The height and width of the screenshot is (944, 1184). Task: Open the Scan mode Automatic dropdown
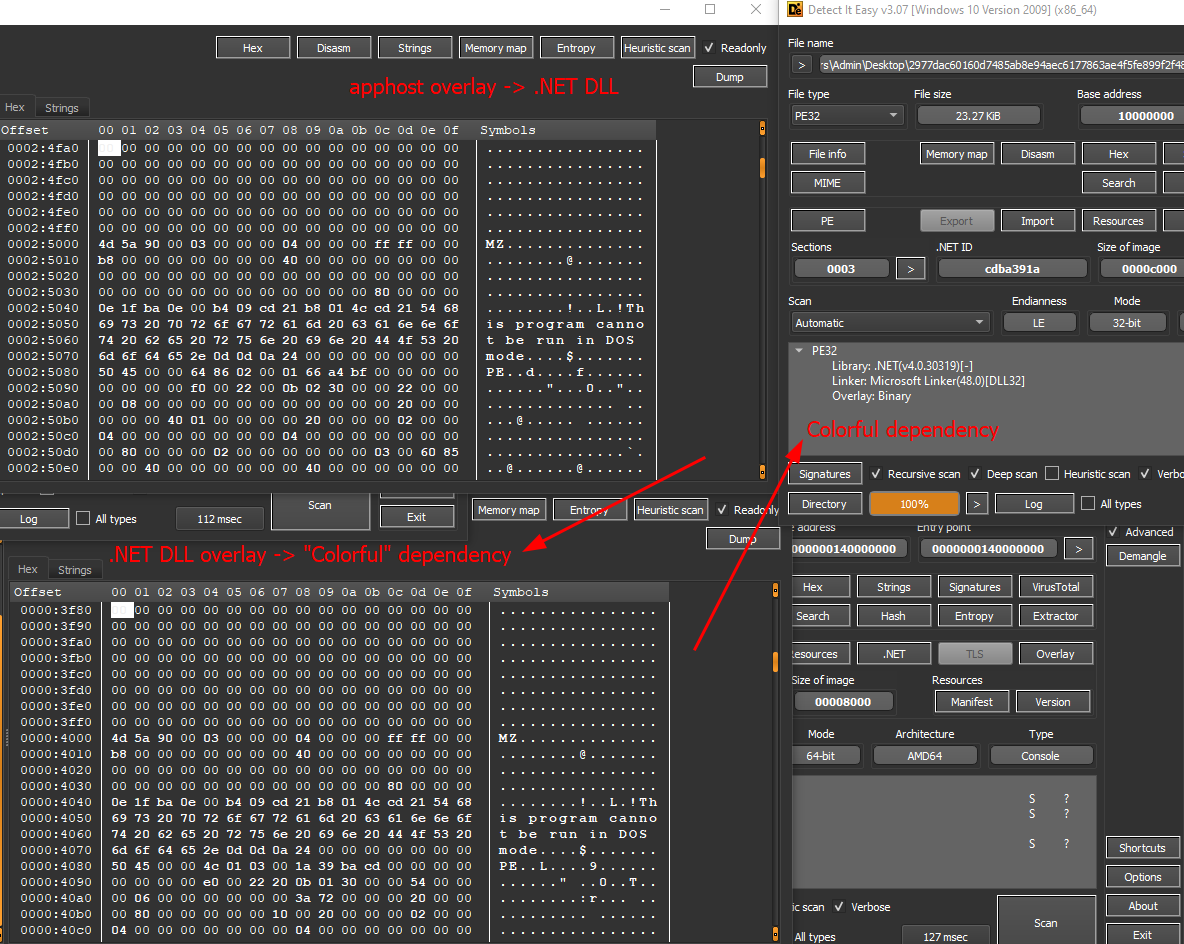point(890,322)
